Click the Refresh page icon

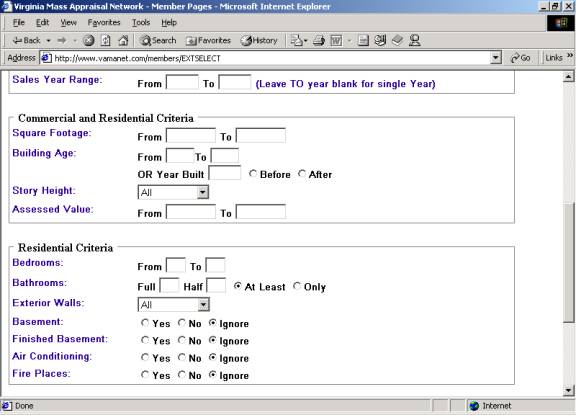click(x=106, y=40)
